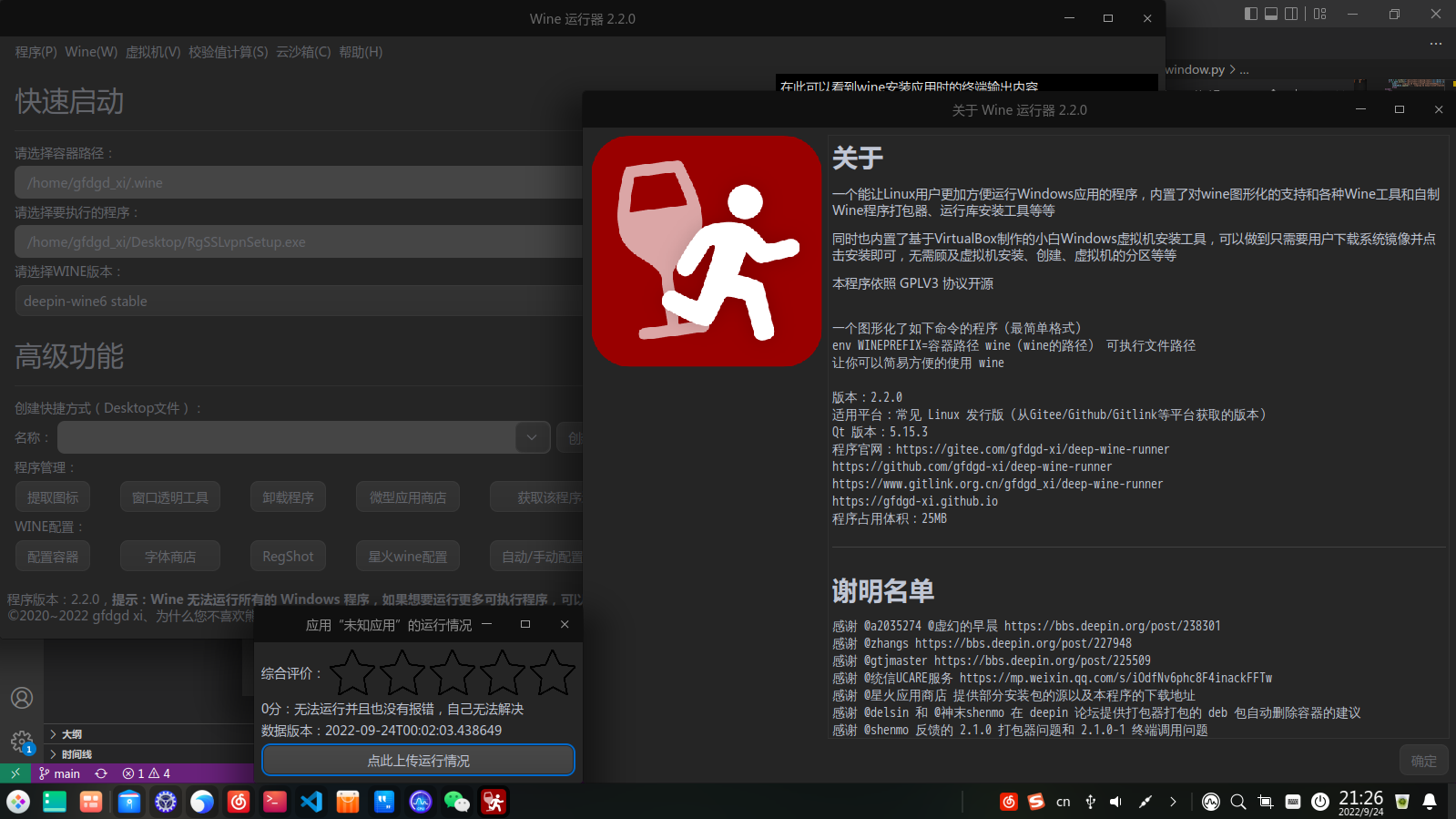Open errors and warnings count in VS Code status bar
The image size is (1456, 819).
click(x=147, y=773)
